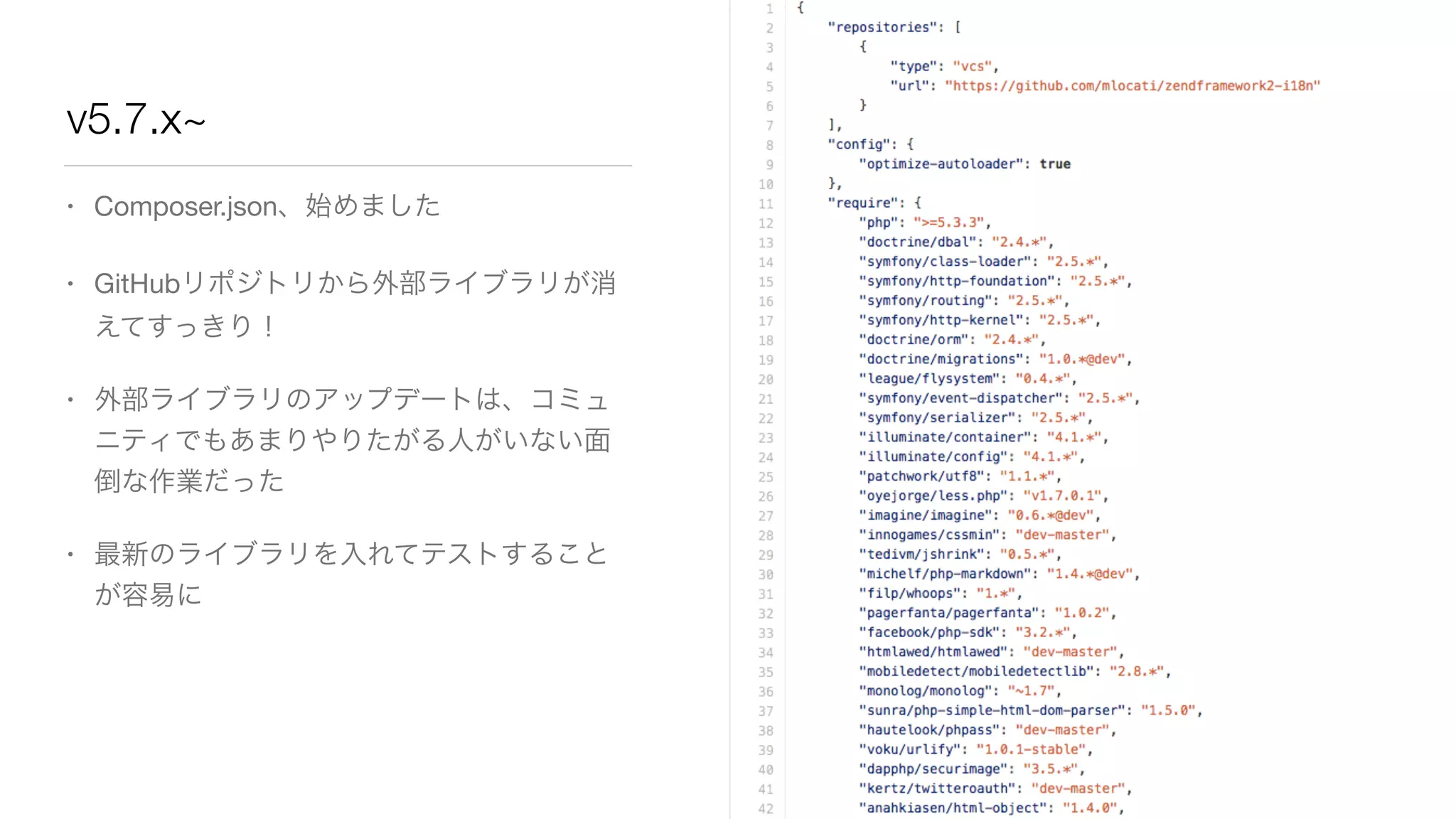Click the "symfony/http-kernel" dependency line
This screenshot has height=819, width=1456.
click(x=980, y=320)
